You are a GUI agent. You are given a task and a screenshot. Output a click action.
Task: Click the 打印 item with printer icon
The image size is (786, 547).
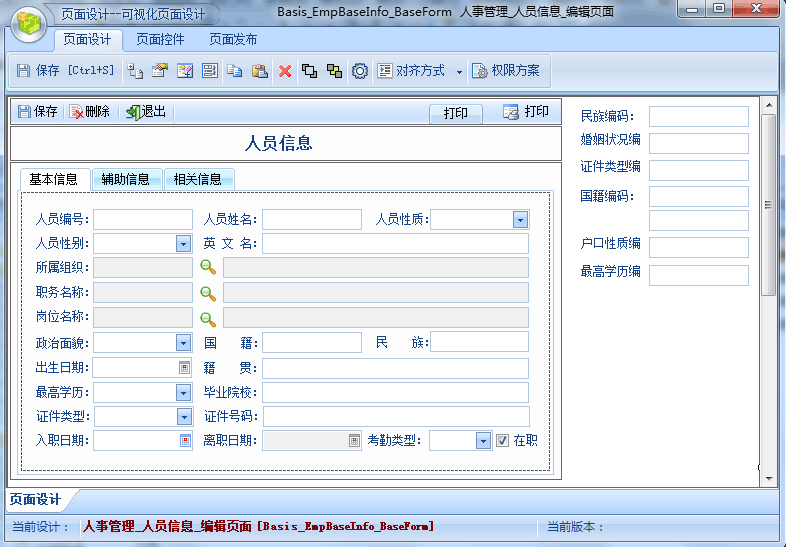coord(526,111)
